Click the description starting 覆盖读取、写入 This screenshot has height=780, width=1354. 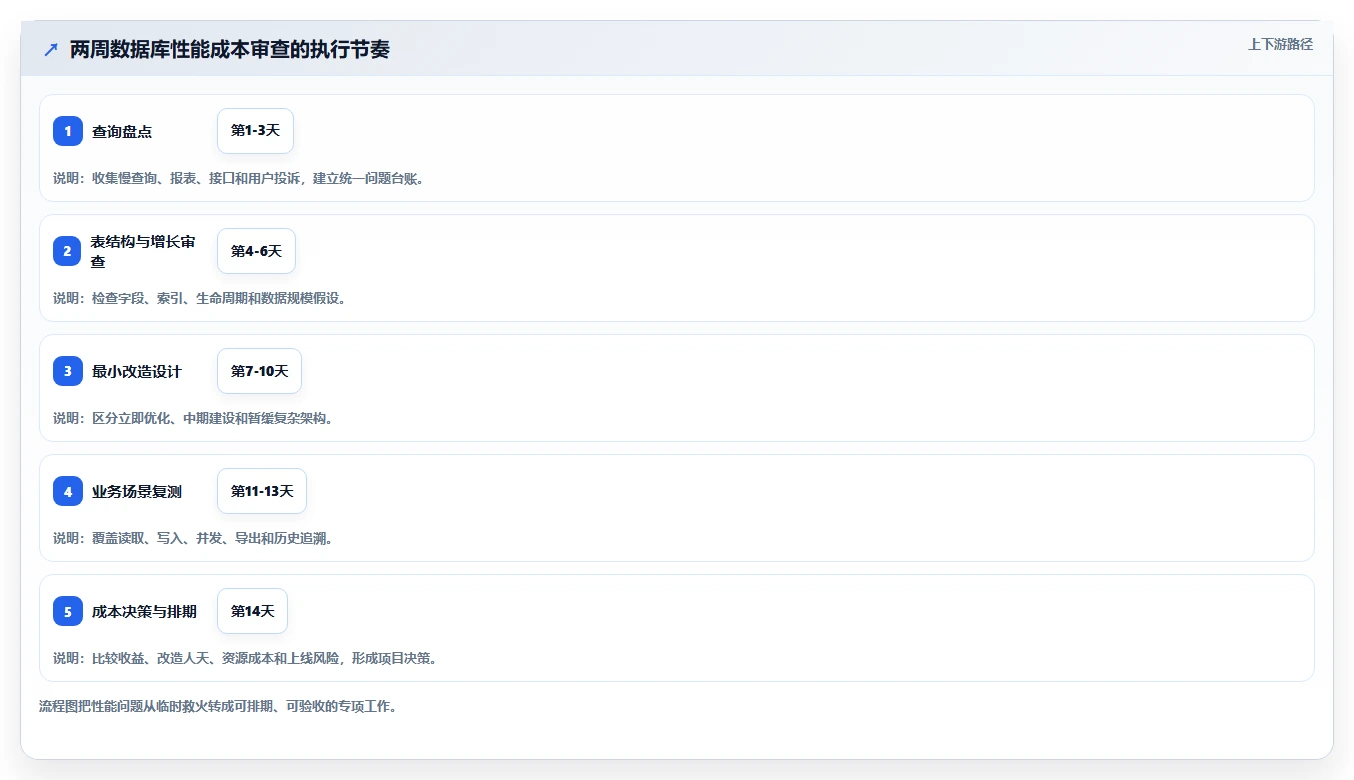(193, 538)
